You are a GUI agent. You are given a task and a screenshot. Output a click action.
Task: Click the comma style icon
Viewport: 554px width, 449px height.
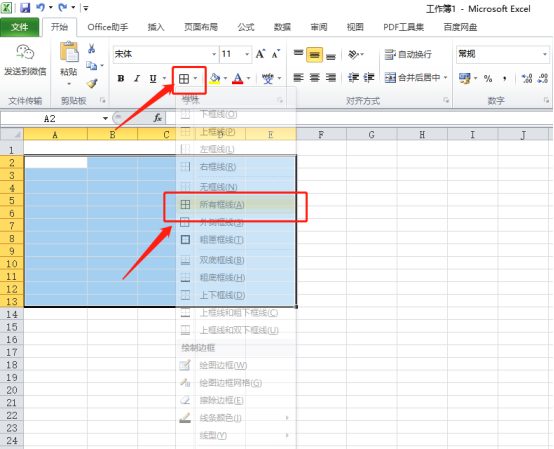(505, 78)
